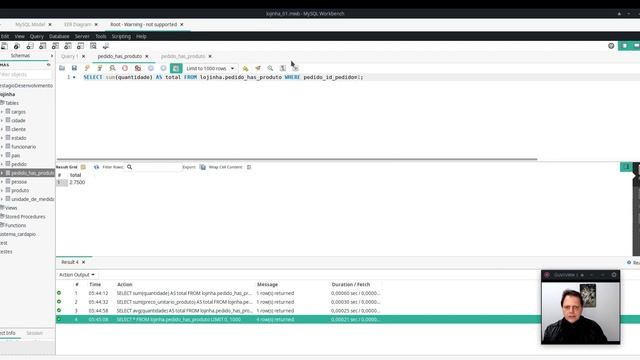Commit transaction icon
Screen dimensions: 640x360
tap(151, 68)
